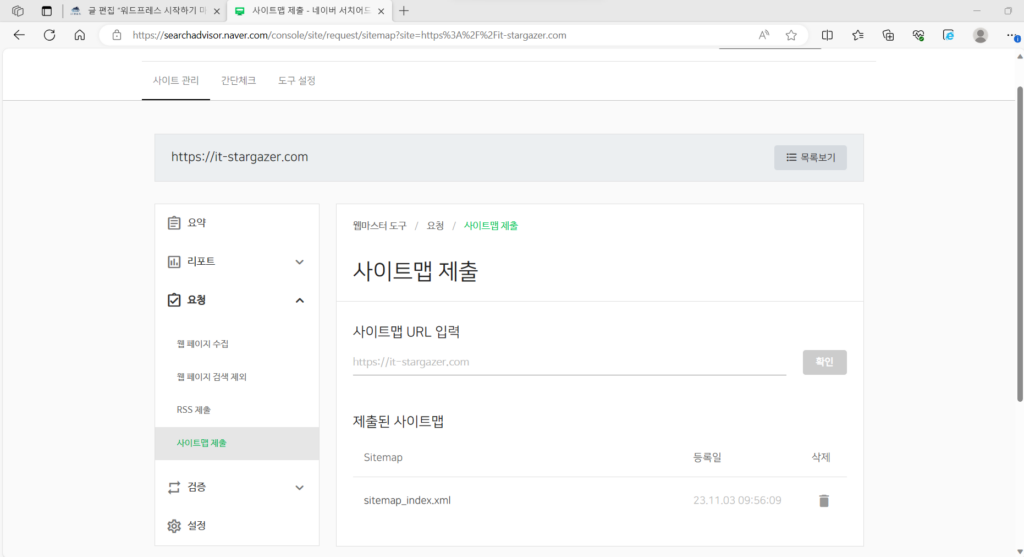Open the workspaces icon in title bar
This screenshot has width=1024, height=557.
[x=18, y=11]
